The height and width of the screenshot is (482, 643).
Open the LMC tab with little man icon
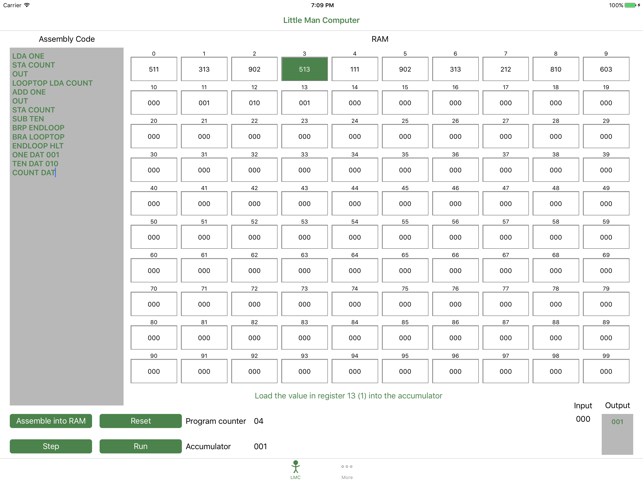[x=295, y=470]
